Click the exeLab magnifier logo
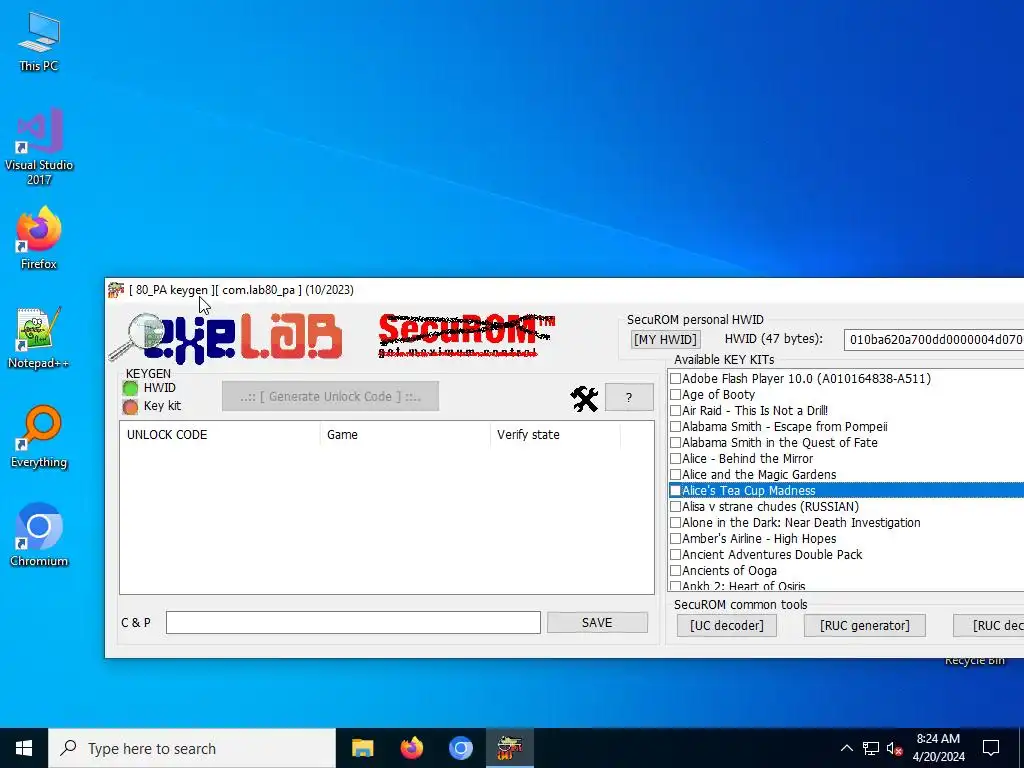The height and width of the screenshot is (768, 1024). tap(227, 337)
